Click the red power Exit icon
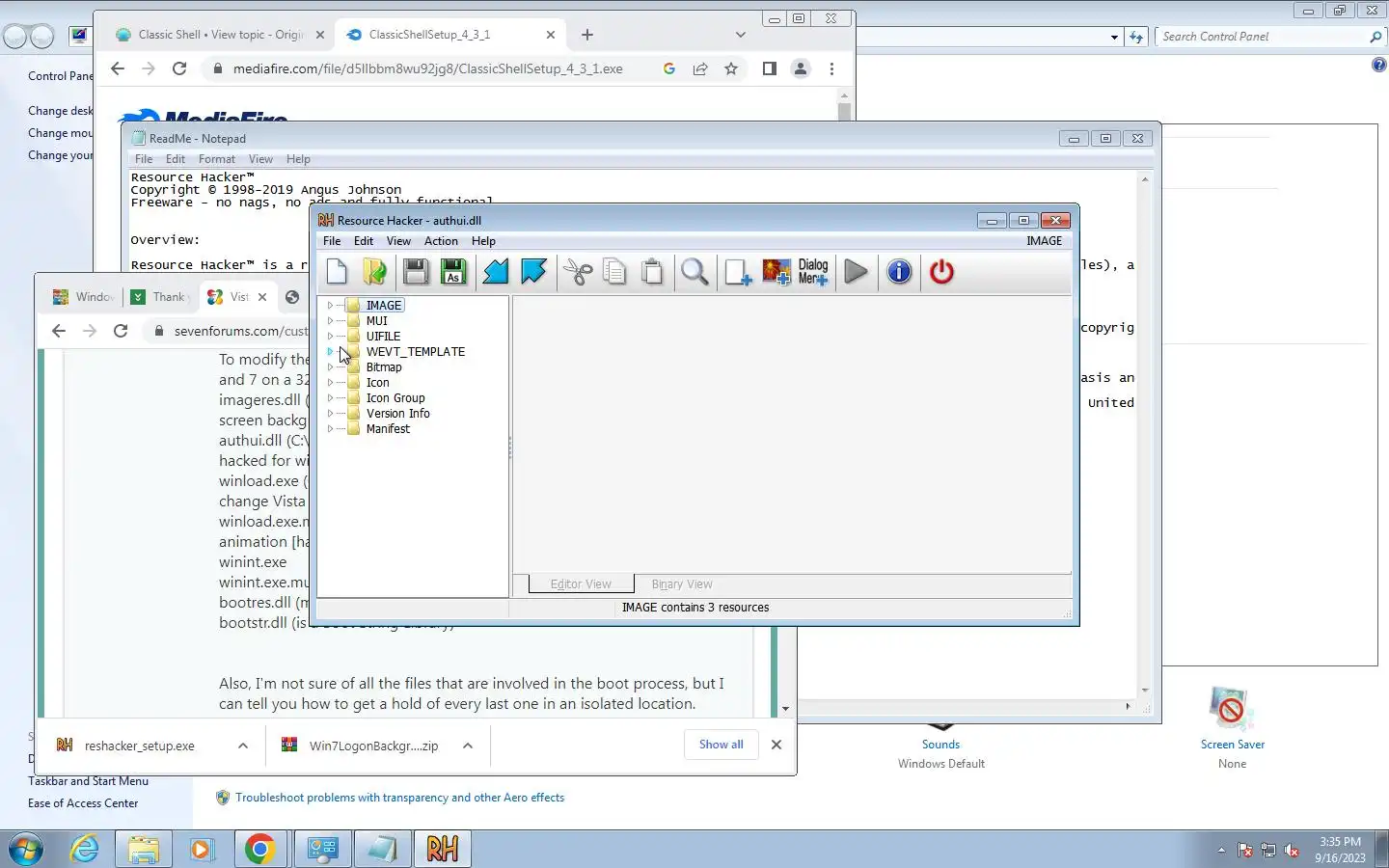Screen dimensions: 1389x868 click(941, 272)
